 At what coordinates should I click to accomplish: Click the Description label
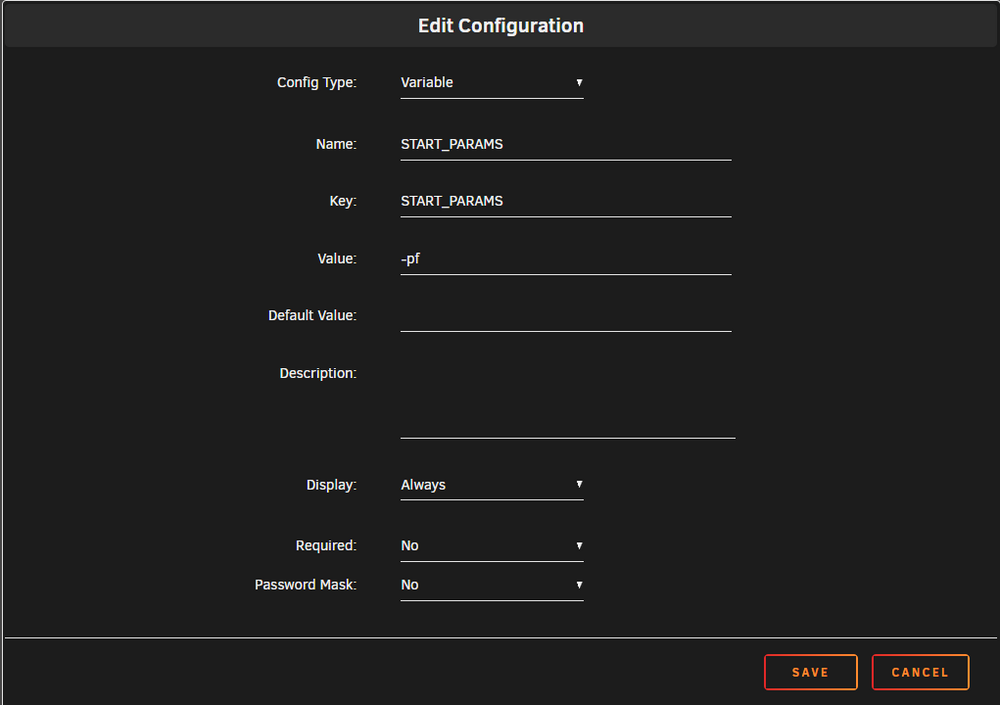[x=318, y=373]
